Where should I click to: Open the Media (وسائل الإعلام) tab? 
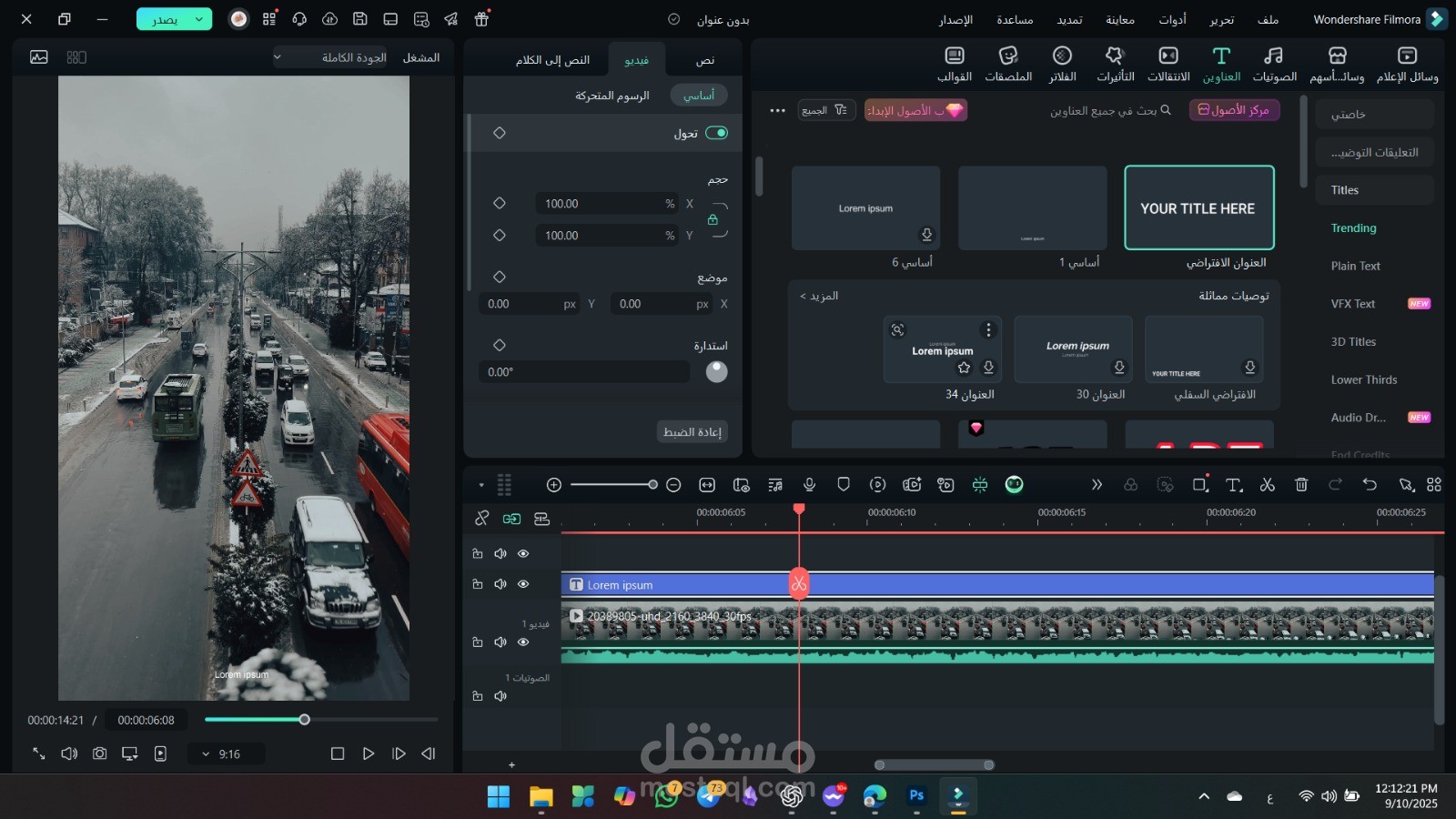(x=1407, y=65)
